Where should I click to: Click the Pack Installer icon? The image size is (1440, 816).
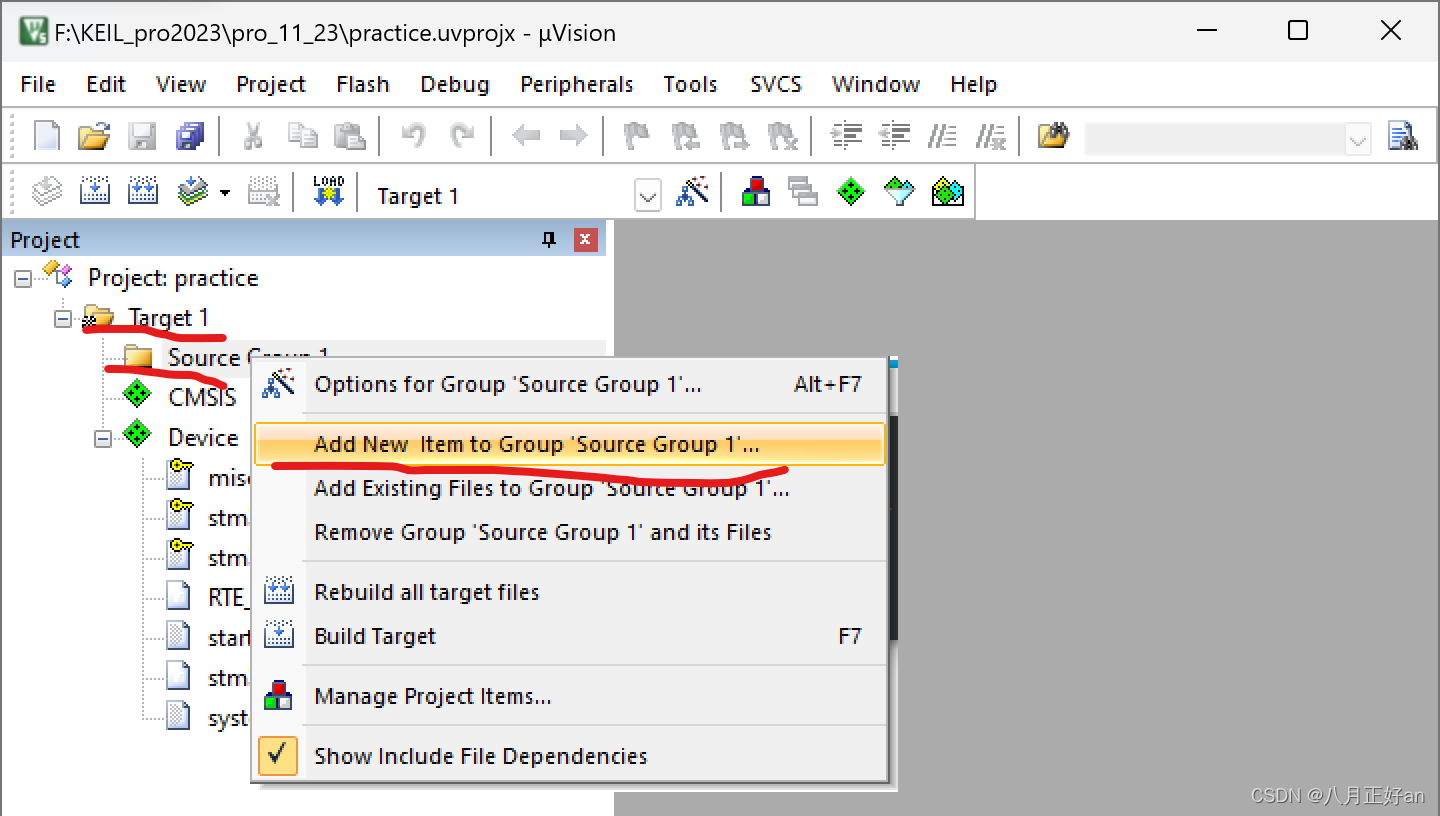click(947, 191)
